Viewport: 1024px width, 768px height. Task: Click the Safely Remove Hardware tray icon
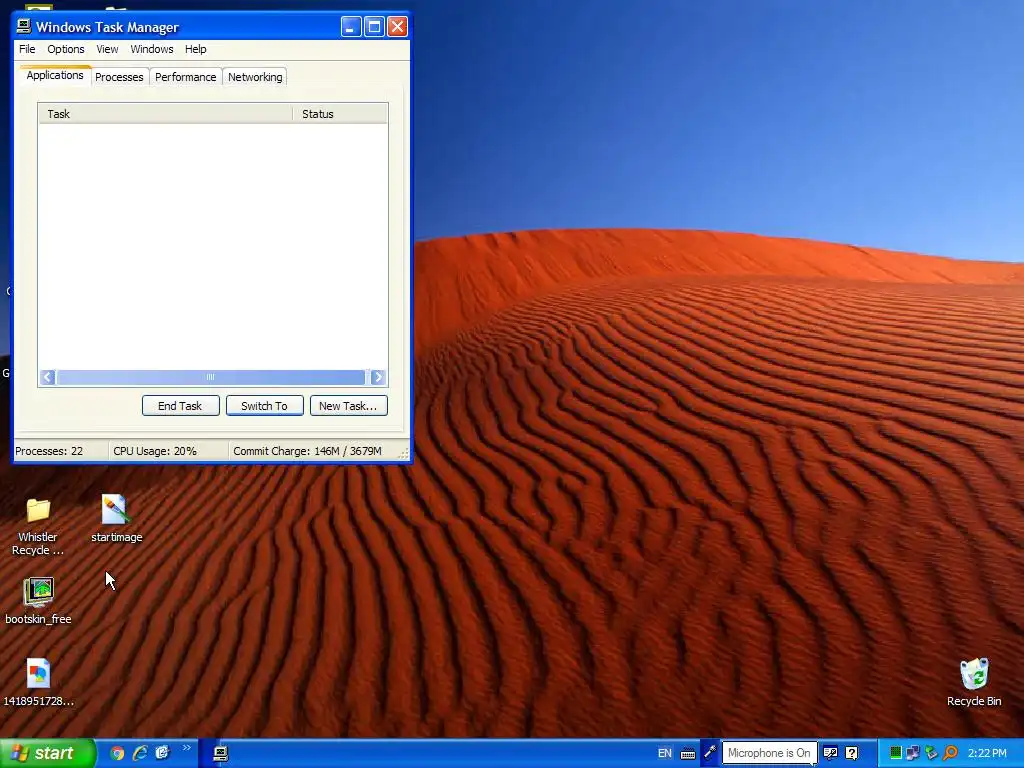pos(932,753)
